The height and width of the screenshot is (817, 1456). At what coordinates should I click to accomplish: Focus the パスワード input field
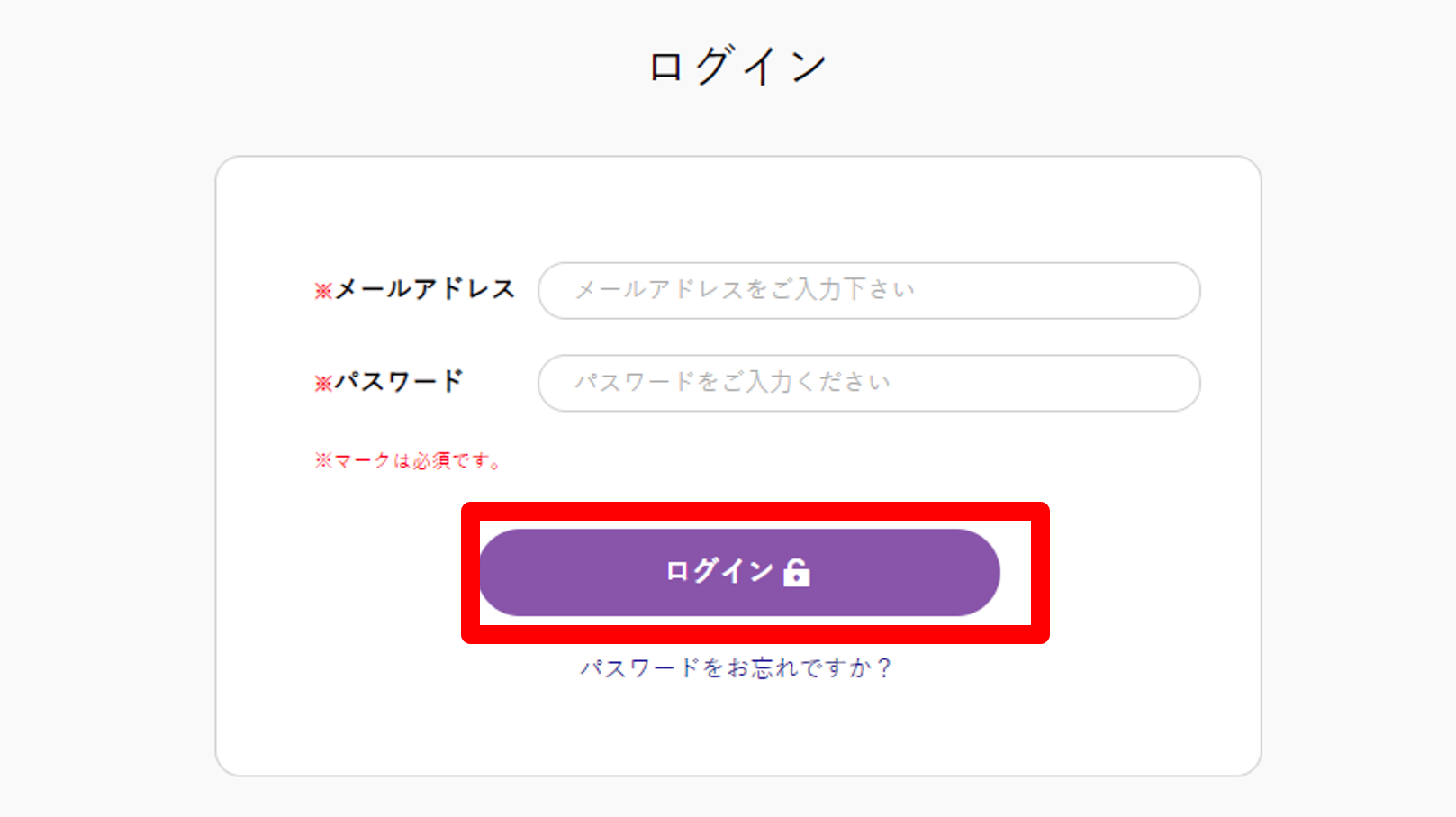click(x=869, y=383)
